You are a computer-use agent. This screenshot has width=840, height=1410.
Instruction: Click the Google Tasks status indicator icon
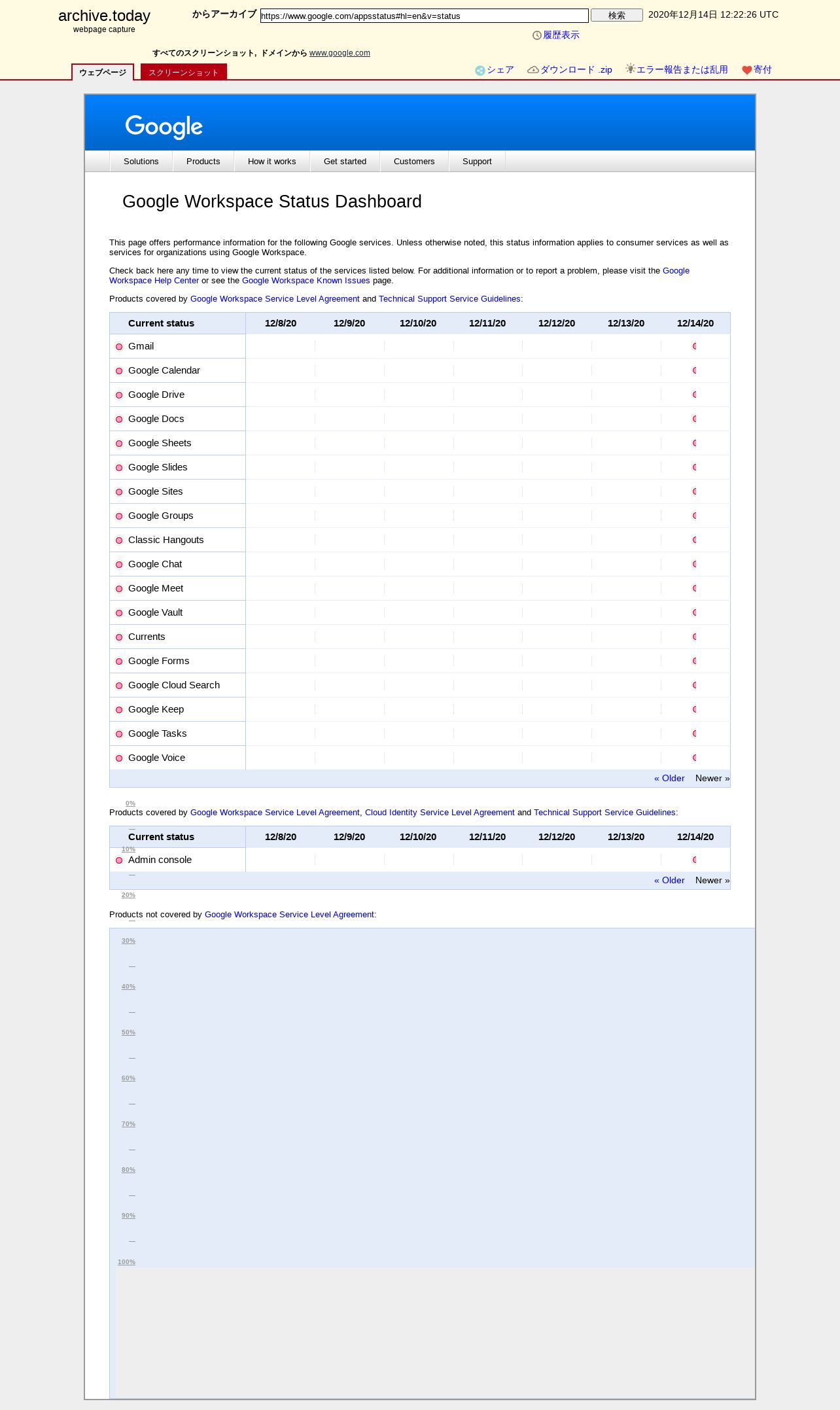[x=119, y=734]
